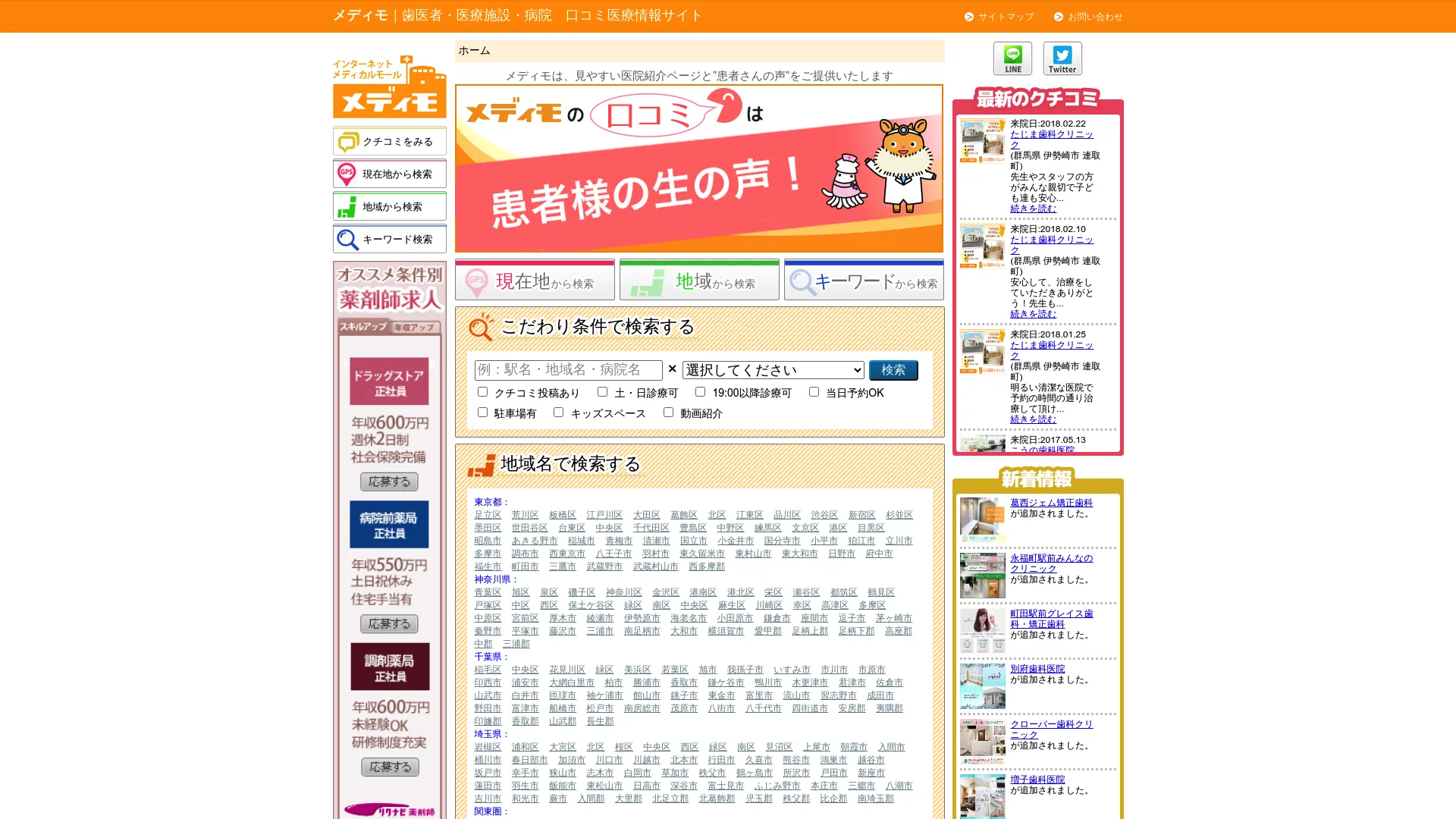
Task: Open the 浦和区 area link
Action: 525,748
